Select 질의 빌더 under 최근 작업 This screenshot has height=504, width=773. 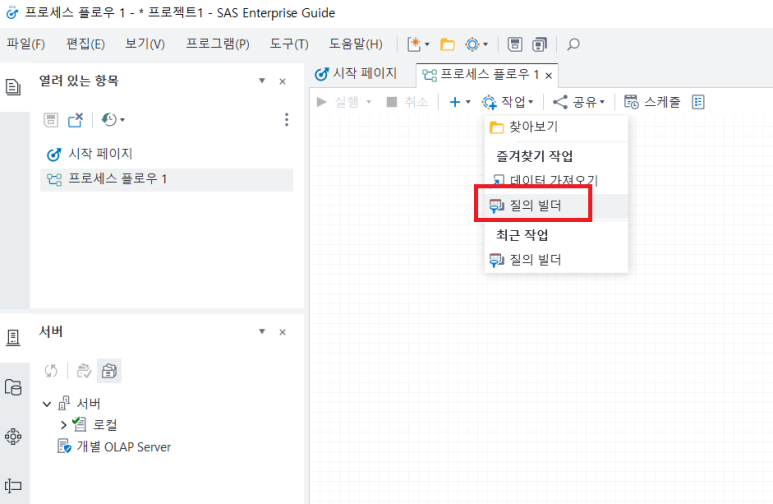click(556, 260)
